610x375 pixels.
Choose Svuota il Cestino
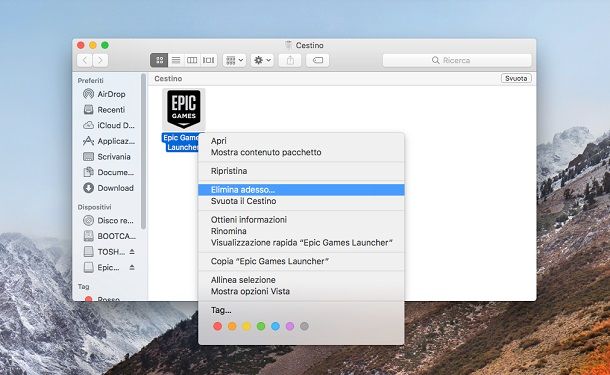(301, 201)
